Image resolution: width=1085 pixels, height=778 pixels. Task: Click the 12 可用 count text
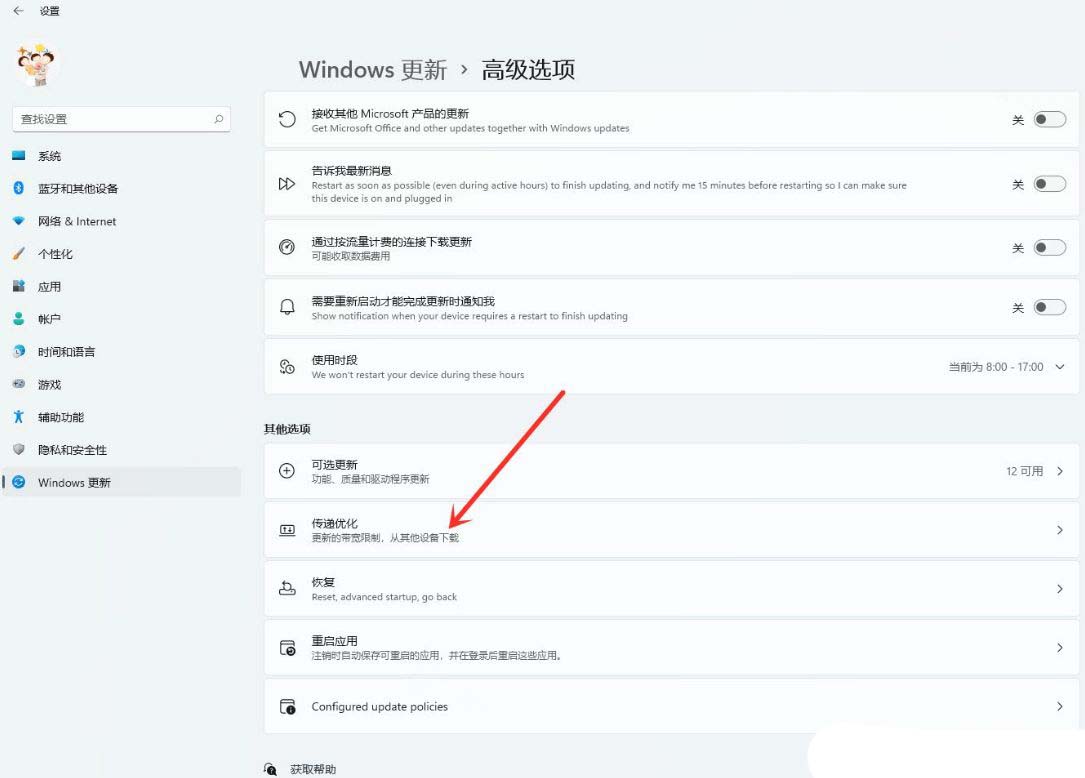tap(1024, 471)
